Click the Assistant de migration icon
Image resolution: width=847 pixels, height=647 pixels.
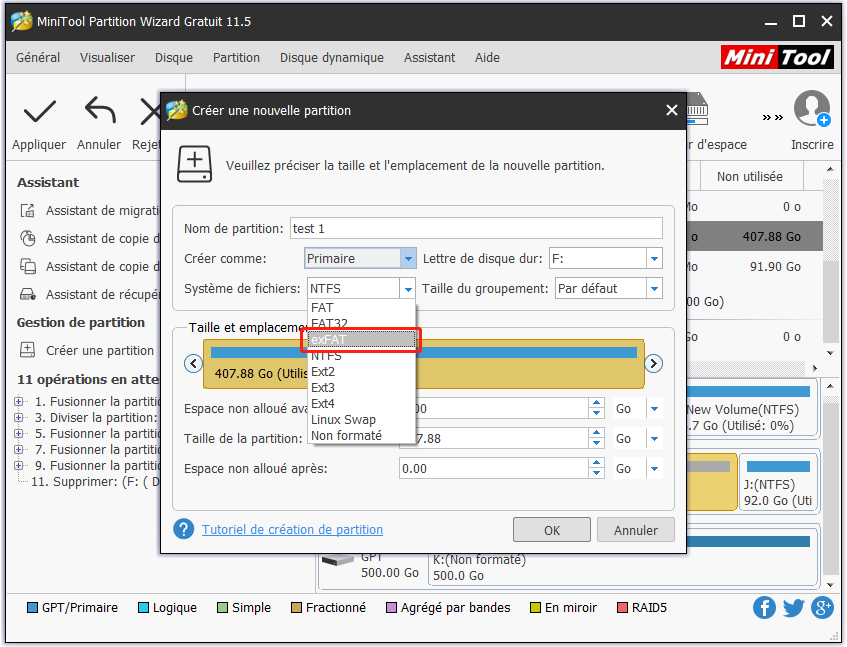pyautogui.click(x=28, y=211)
